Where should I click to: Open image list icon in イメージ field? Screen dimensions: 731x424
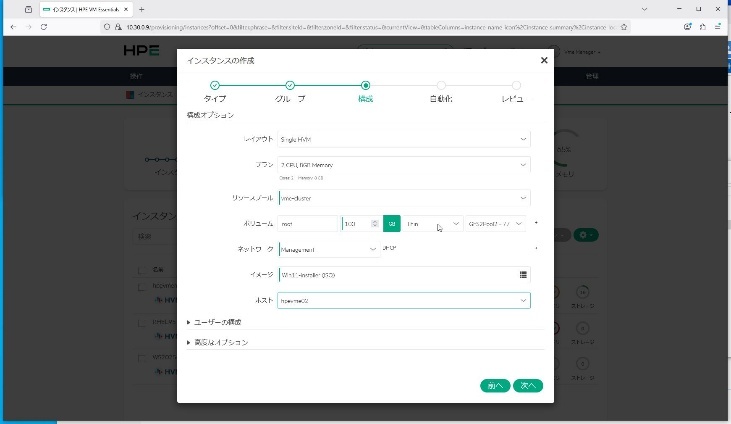(x=523, y=274)
